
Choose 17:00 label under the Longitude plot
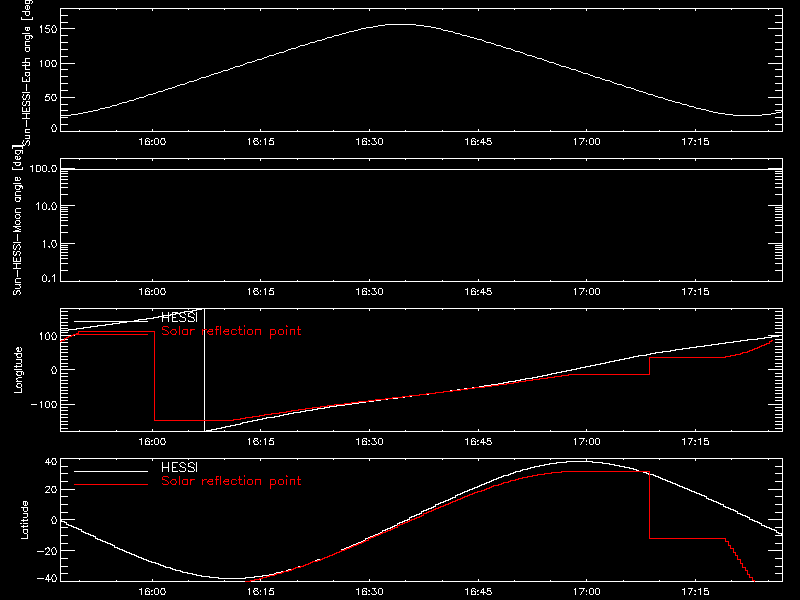point(587,441)
